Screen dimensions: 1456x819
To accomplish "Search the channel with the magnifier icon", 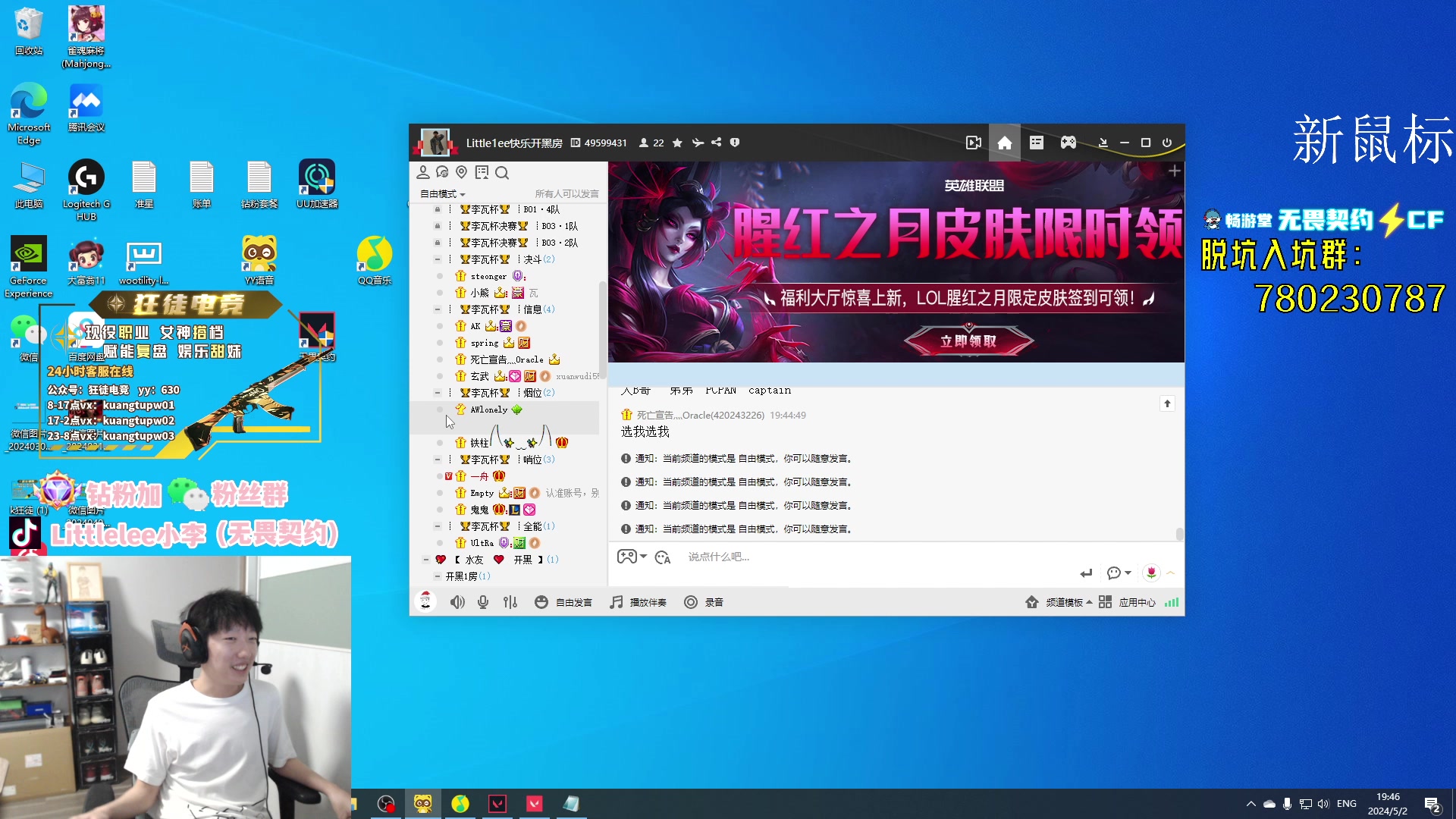I will [x=502, y=173].
